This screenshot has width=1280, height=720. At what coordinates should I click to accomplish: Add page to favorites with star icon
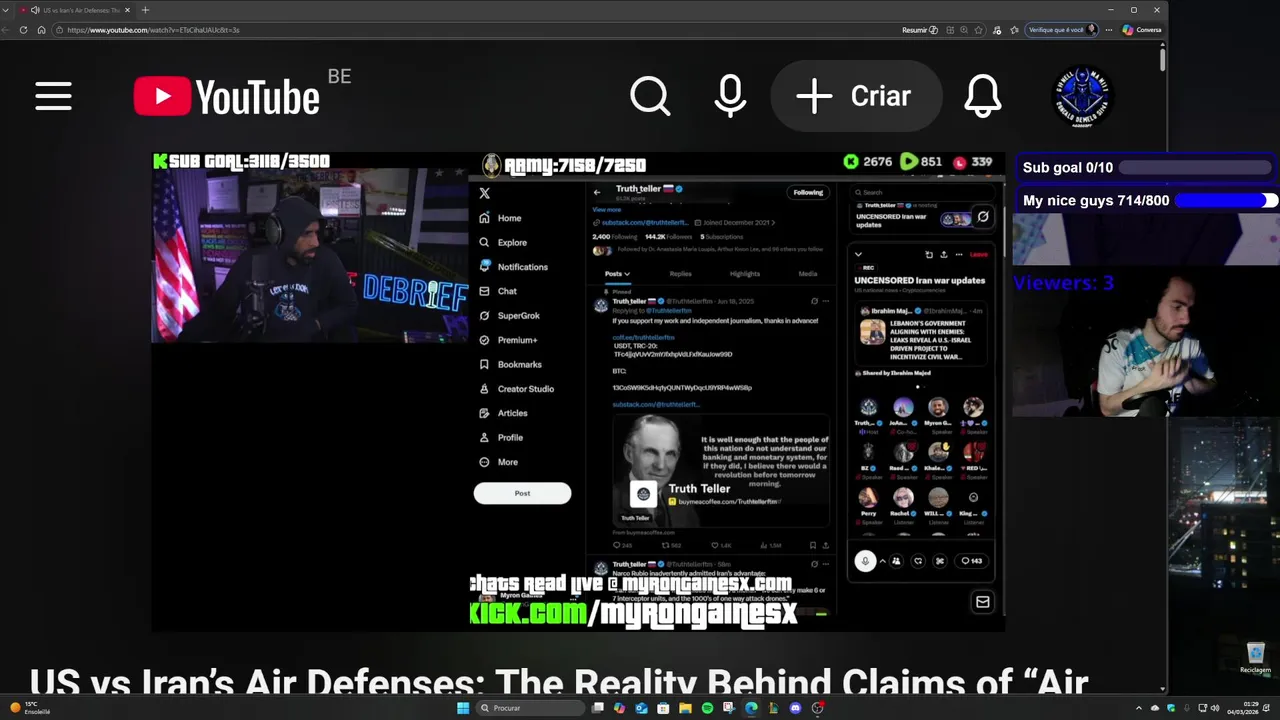point(977,30)
